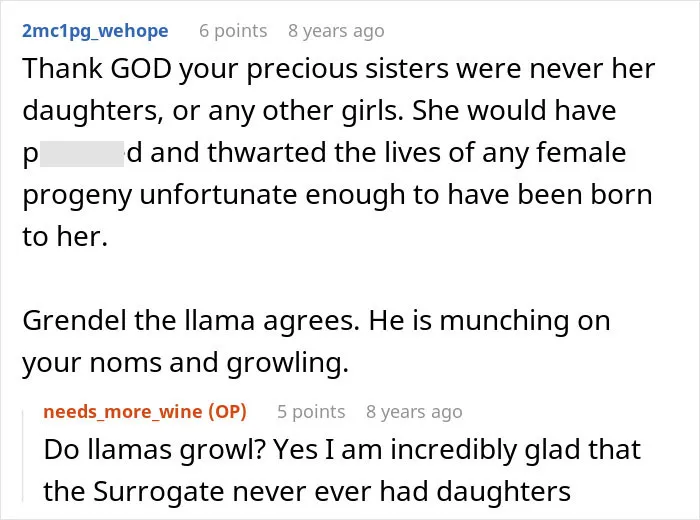
Task: Click the question Do llamas growl?
Action: [155, 450]
